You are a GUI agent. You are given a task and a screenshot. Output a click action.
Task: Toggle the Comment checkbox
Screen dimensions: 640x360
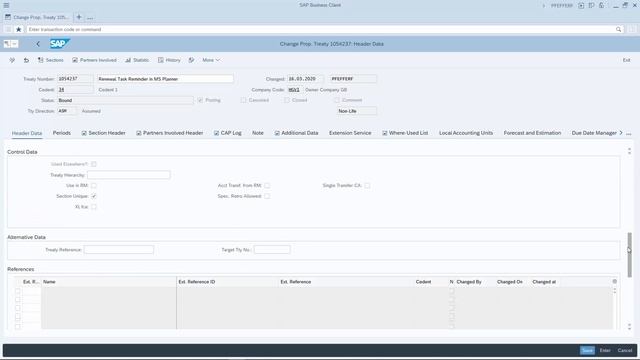[x=337, y=100]
